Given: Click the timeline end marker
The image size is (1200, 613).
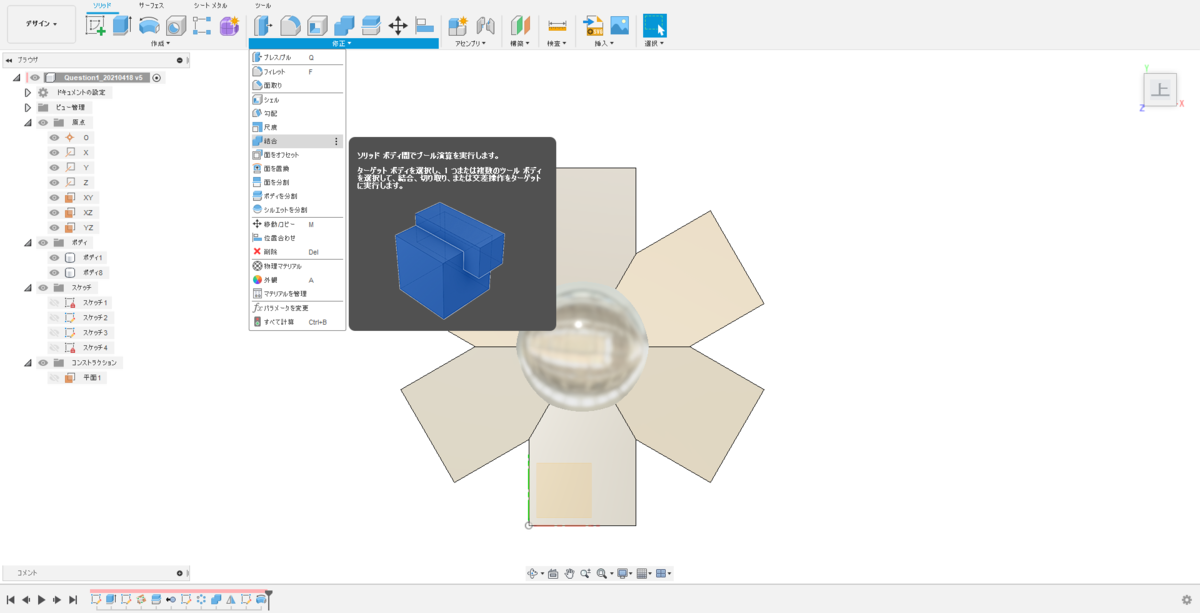Looking at the screenshot, I should tap(269, 599).
